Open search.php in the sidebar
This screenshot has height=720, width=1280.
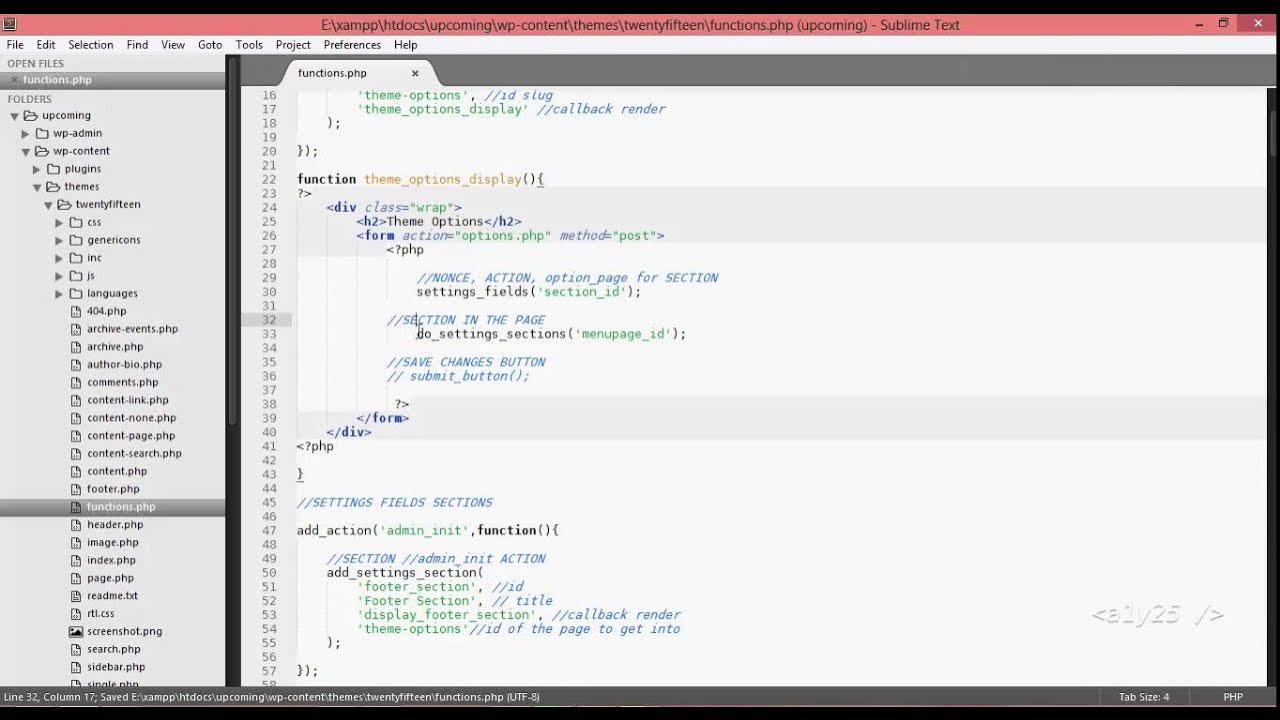114,650
